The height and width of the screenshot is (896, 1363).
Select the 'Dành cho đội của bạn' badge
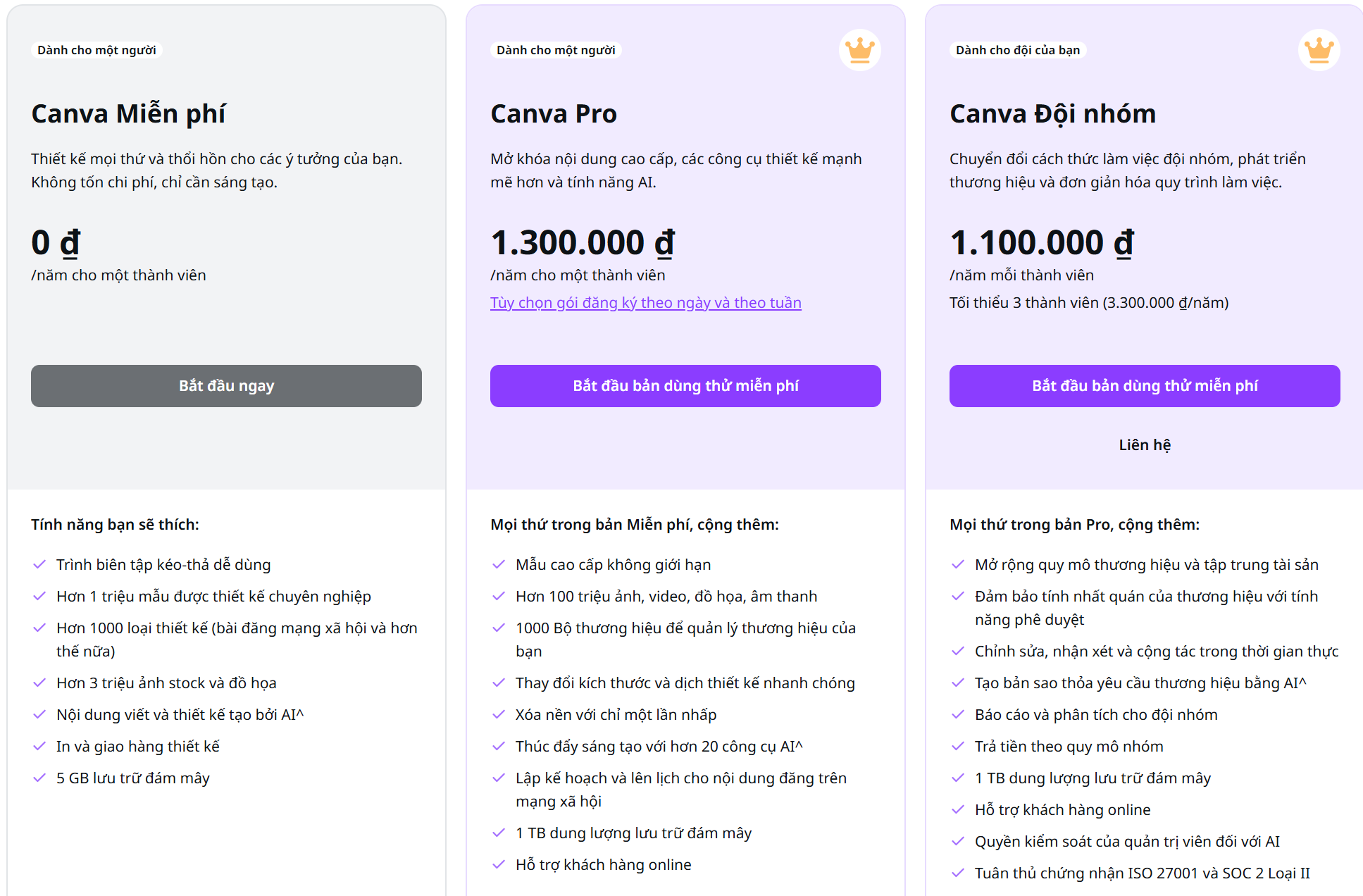[1017, 49]
